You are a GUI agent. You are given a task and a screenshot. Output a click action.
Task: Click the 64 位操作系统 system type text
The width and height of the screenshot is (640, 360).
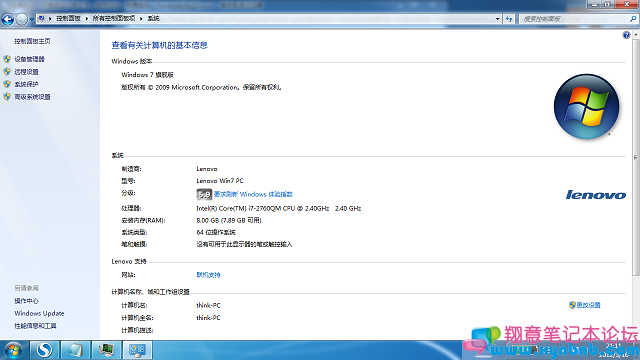pos(216,232)
